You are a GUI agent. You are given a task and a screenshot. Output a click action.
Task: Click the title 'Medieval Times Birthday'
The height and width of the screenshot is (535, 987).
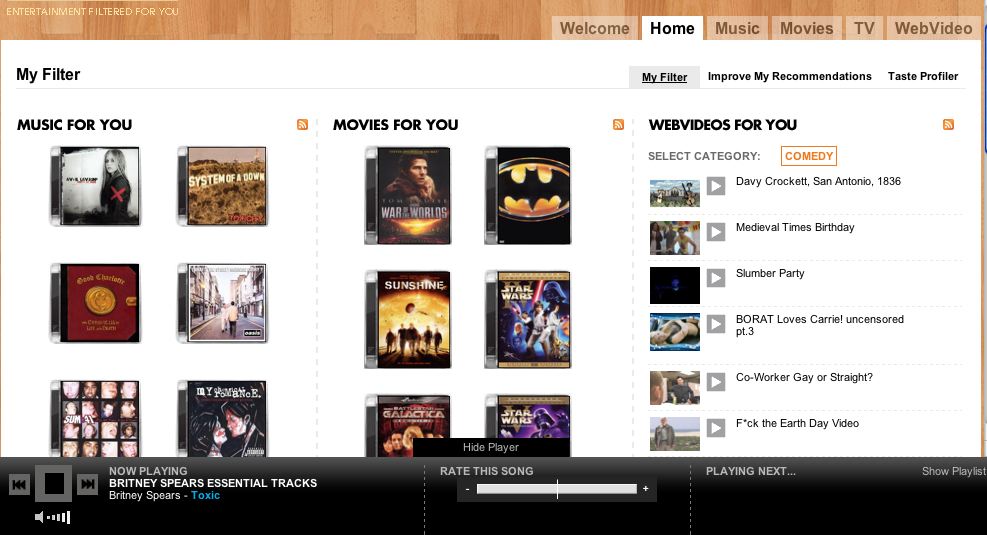click(795, 227)
